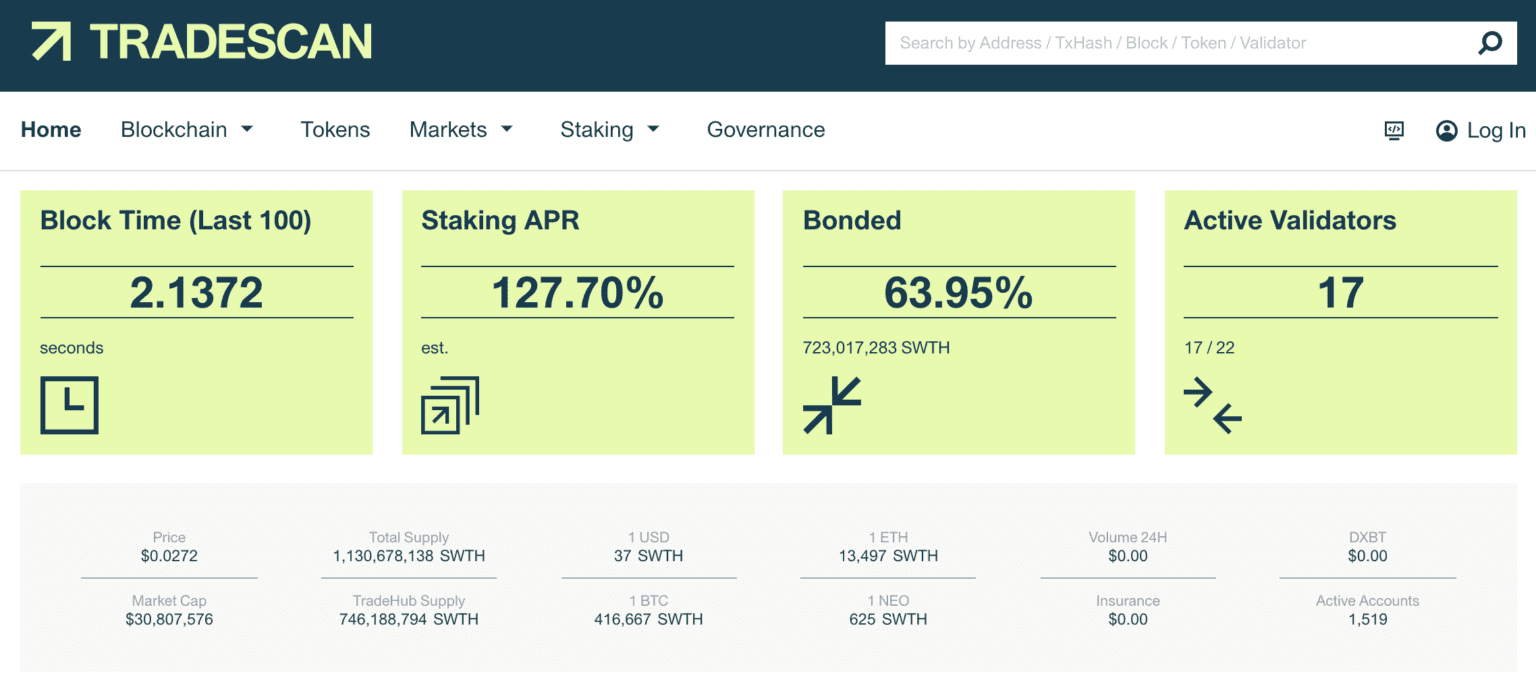
Task: Click the clock icon in Block Time card
Action: coord(69,405)
